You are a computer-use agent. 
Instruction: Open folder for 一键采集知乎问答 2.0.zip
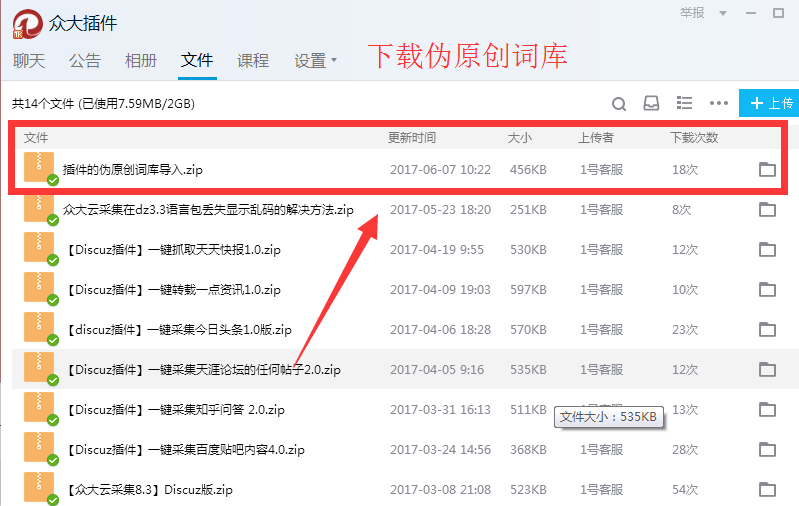tap(767, 410)
